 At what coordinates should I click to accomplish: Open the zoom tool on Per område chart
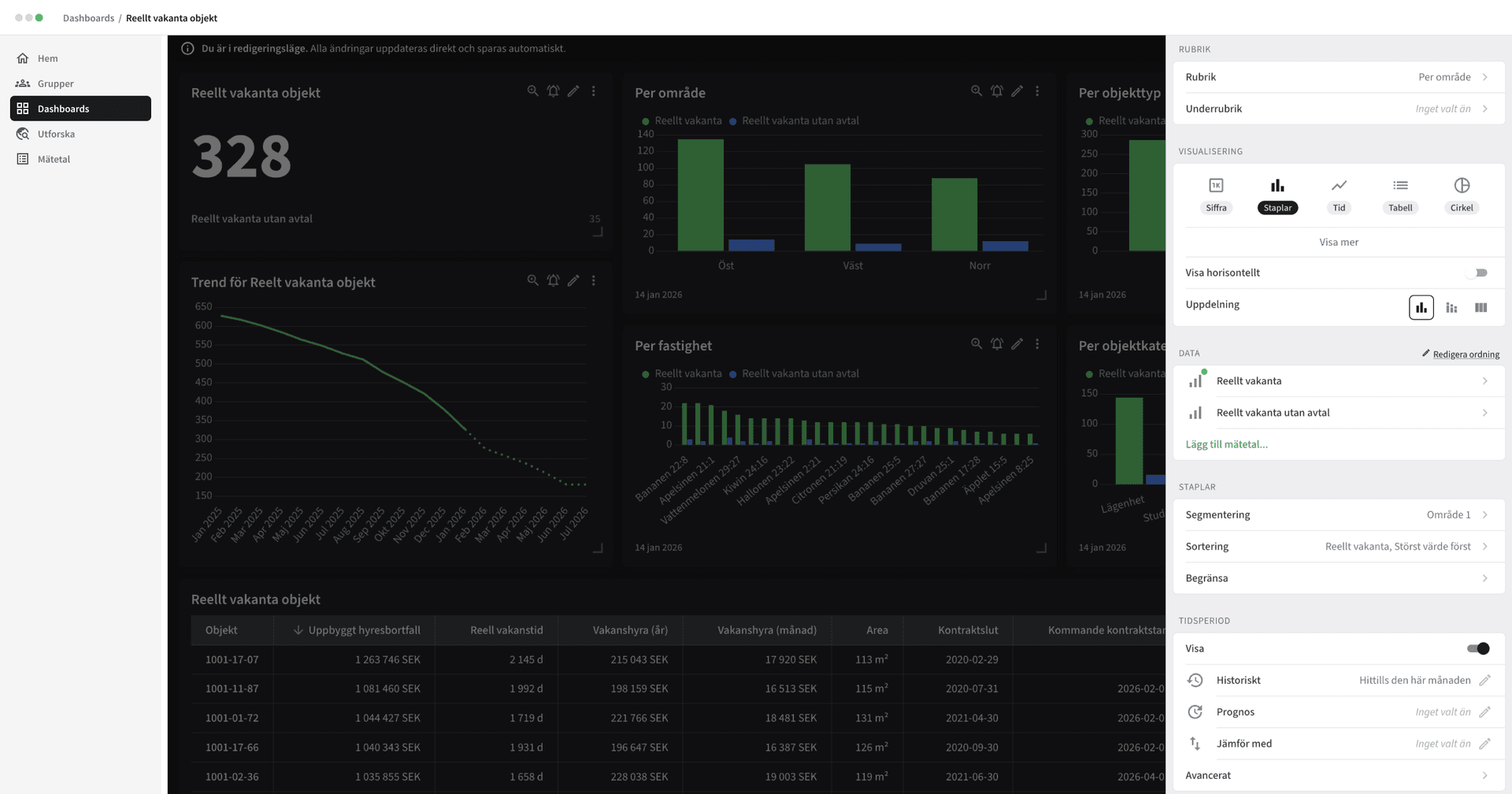(976, 91)
